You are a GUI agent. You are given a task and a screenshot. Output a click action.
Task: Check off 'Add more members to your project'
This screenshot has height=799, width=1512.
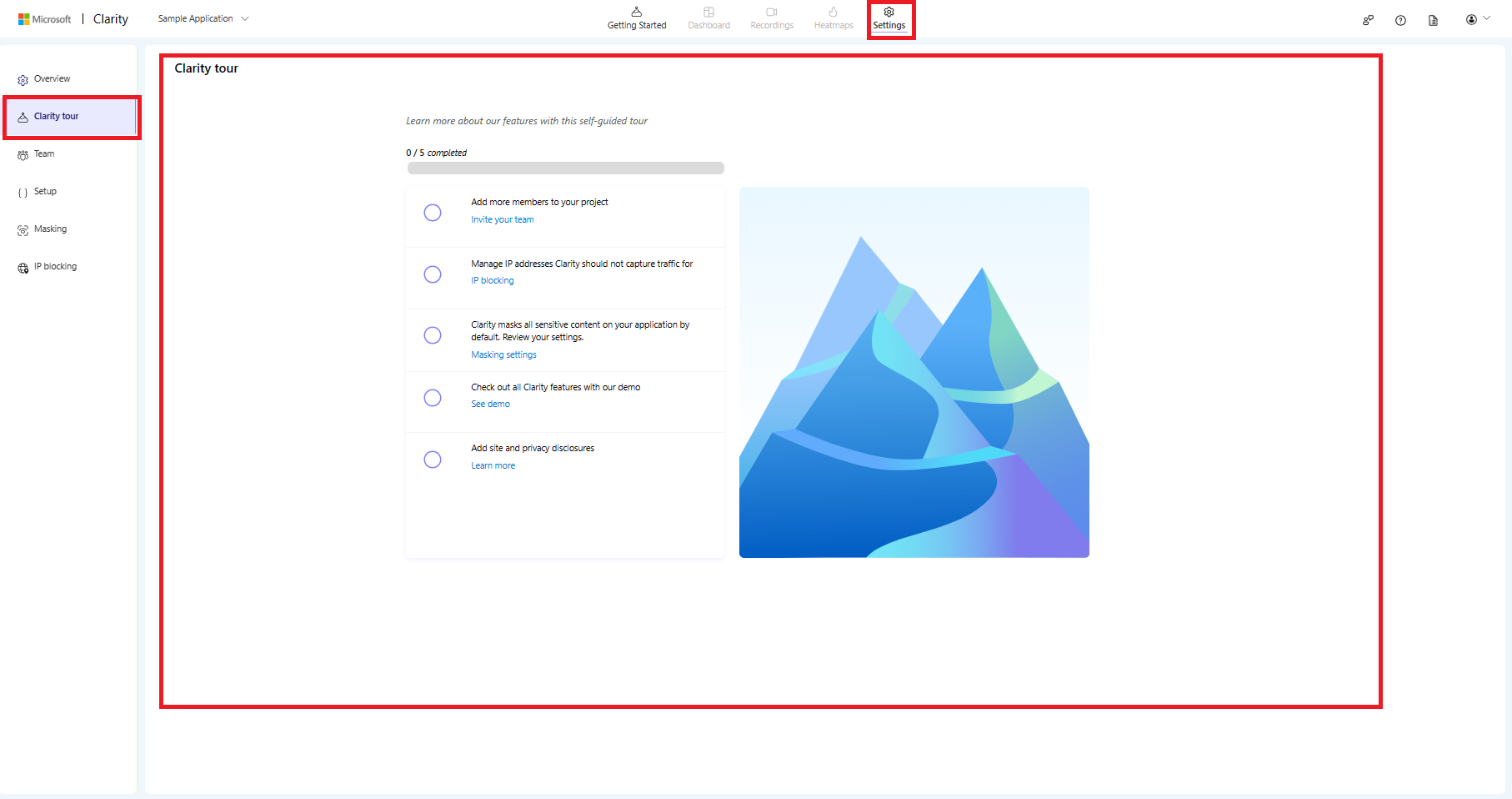pyautogui.click(x=433, y=213)
